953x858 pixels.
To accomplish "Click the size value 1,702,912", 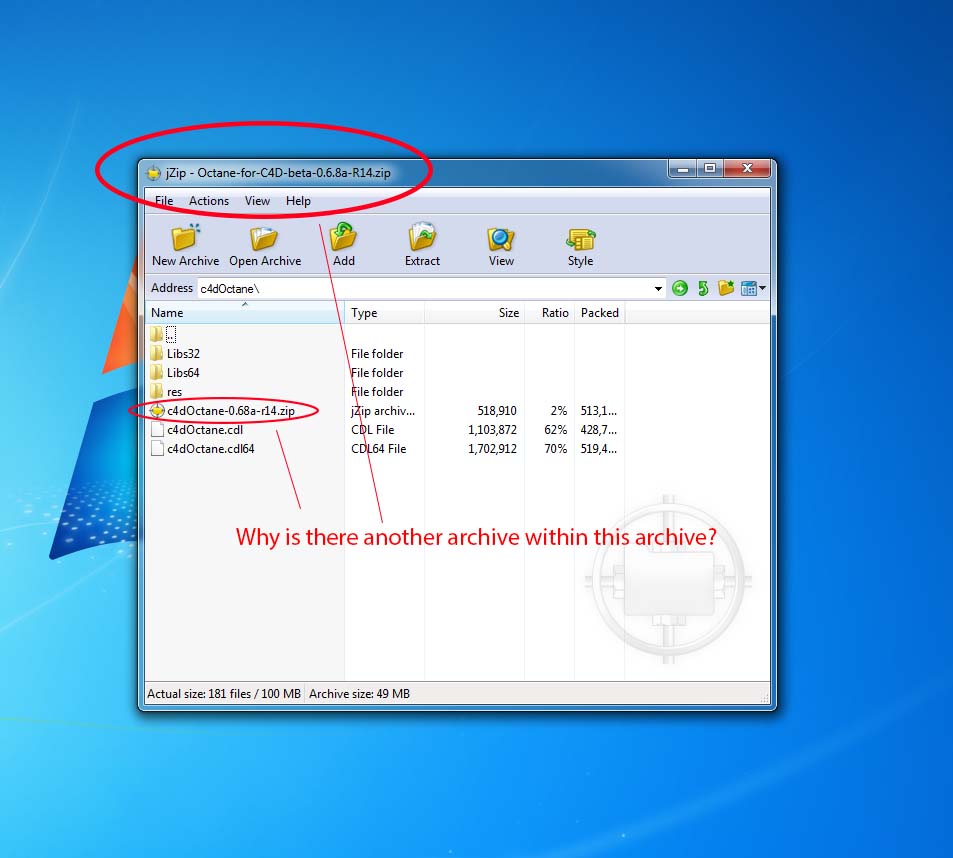I will point(492,448).
